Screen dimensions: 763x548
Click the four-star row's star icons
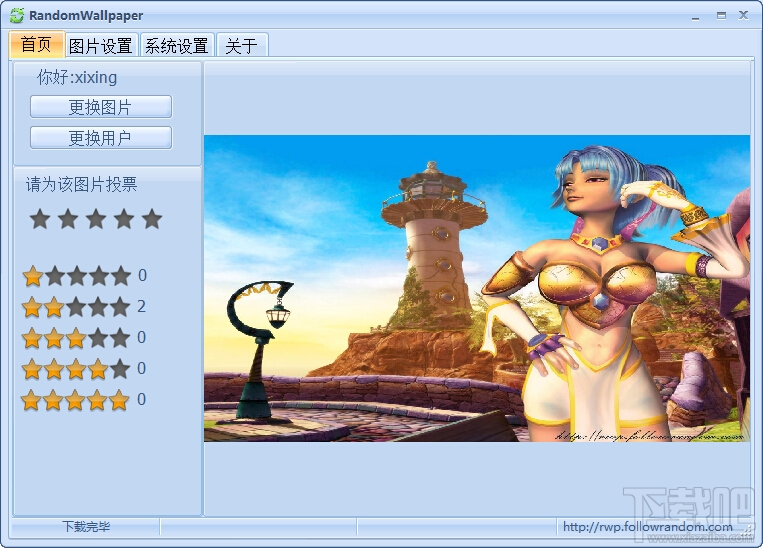click(76, 369)
